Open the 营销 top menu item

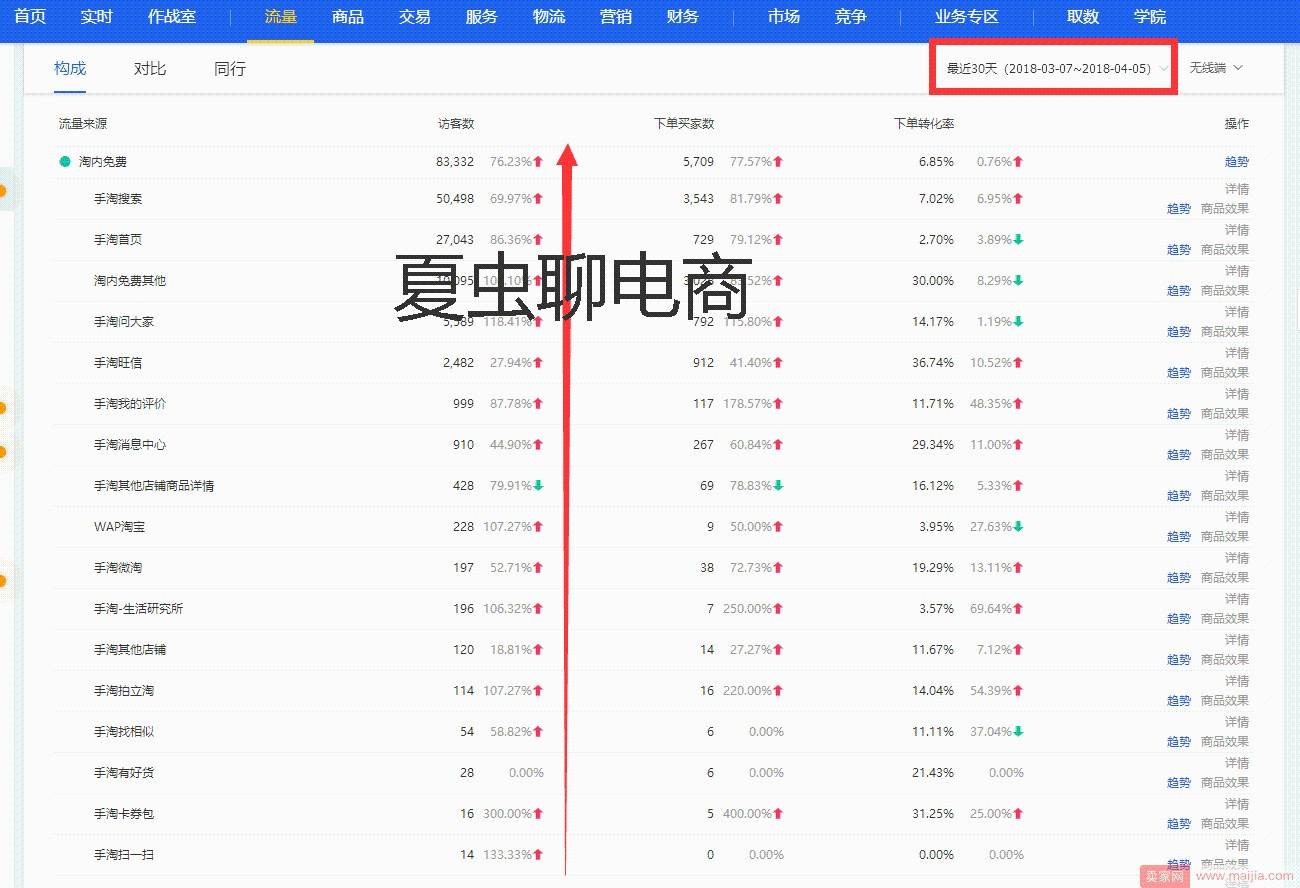616,17
